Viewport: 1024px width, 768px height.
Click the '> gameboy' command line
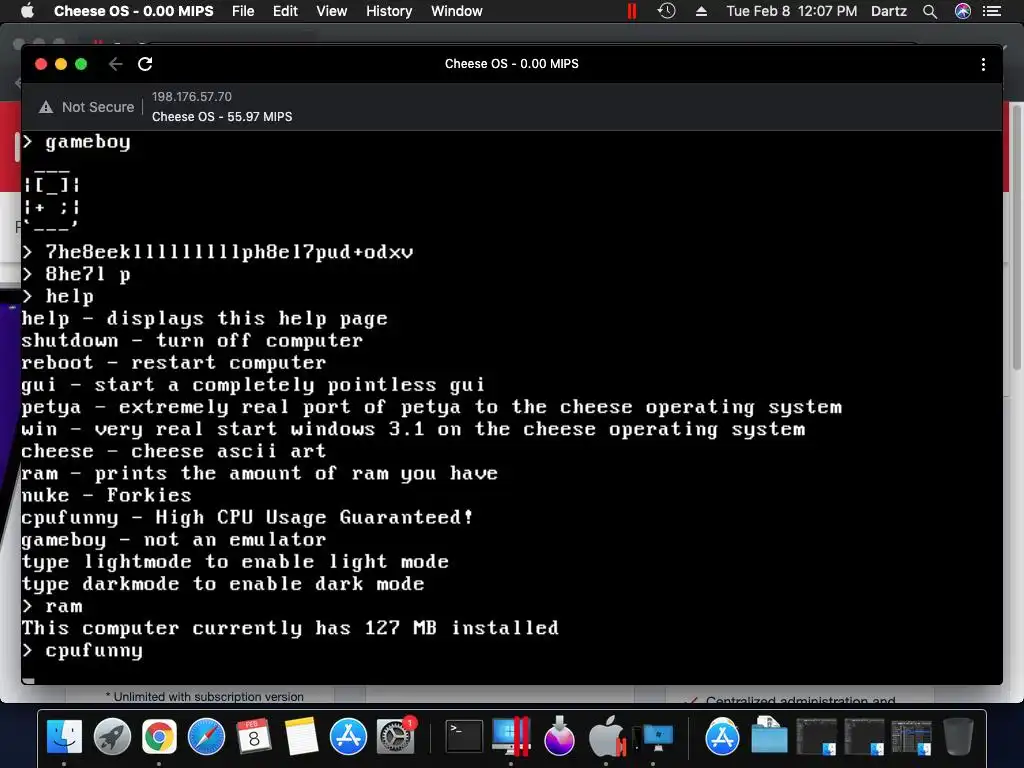(x=76, y=142)
